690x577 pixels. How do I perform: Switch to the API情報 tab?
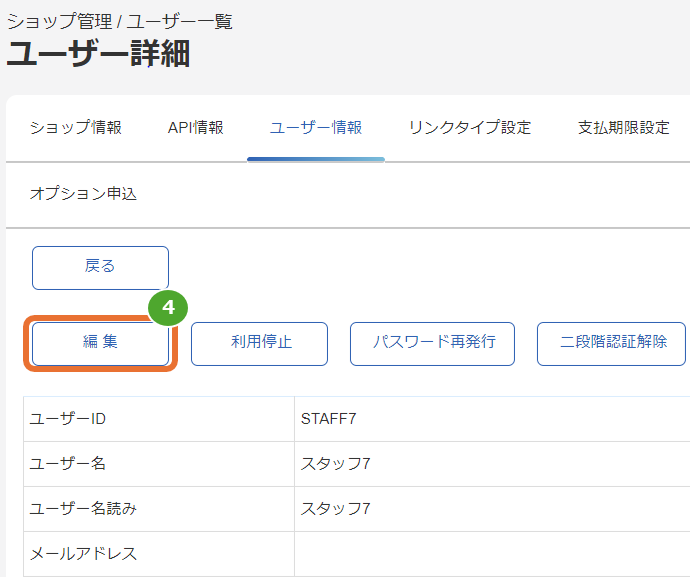click(x=196, y=128)
